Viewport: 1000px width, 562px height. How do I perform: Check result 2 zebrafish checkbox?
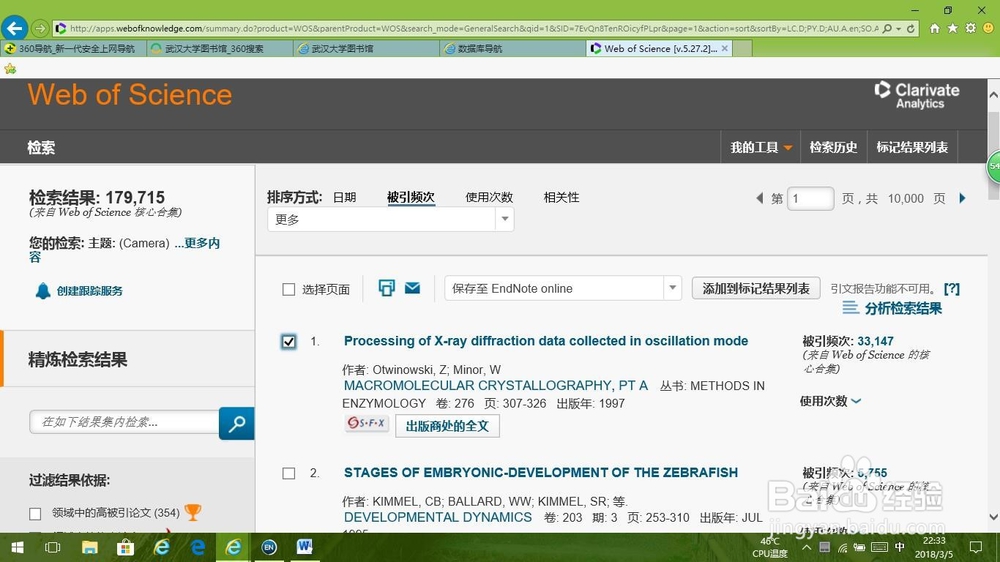click(x=289, y=473)
